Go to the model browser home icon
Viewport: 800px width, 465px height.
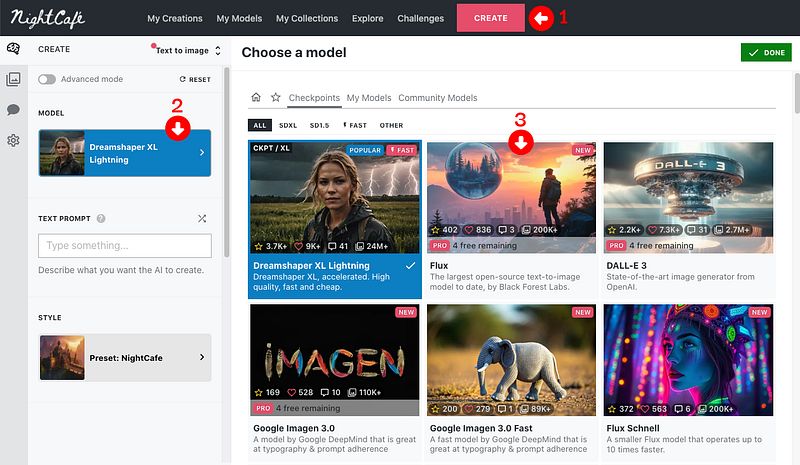click(256, 97)
